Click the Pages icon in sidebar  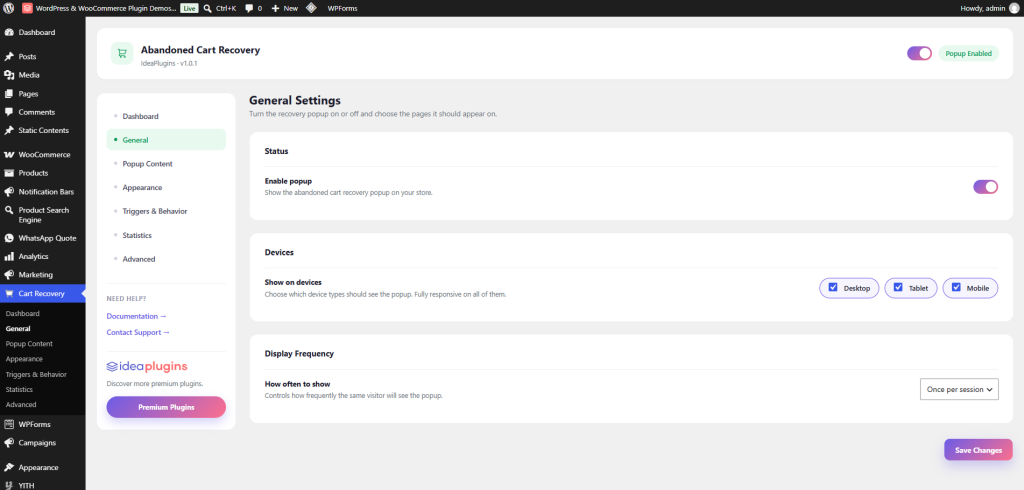(9, 93)
